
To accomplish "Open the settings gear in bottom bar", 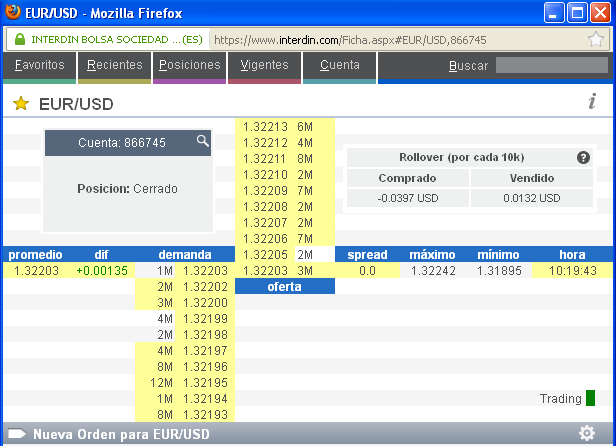I will pos(587,433).
